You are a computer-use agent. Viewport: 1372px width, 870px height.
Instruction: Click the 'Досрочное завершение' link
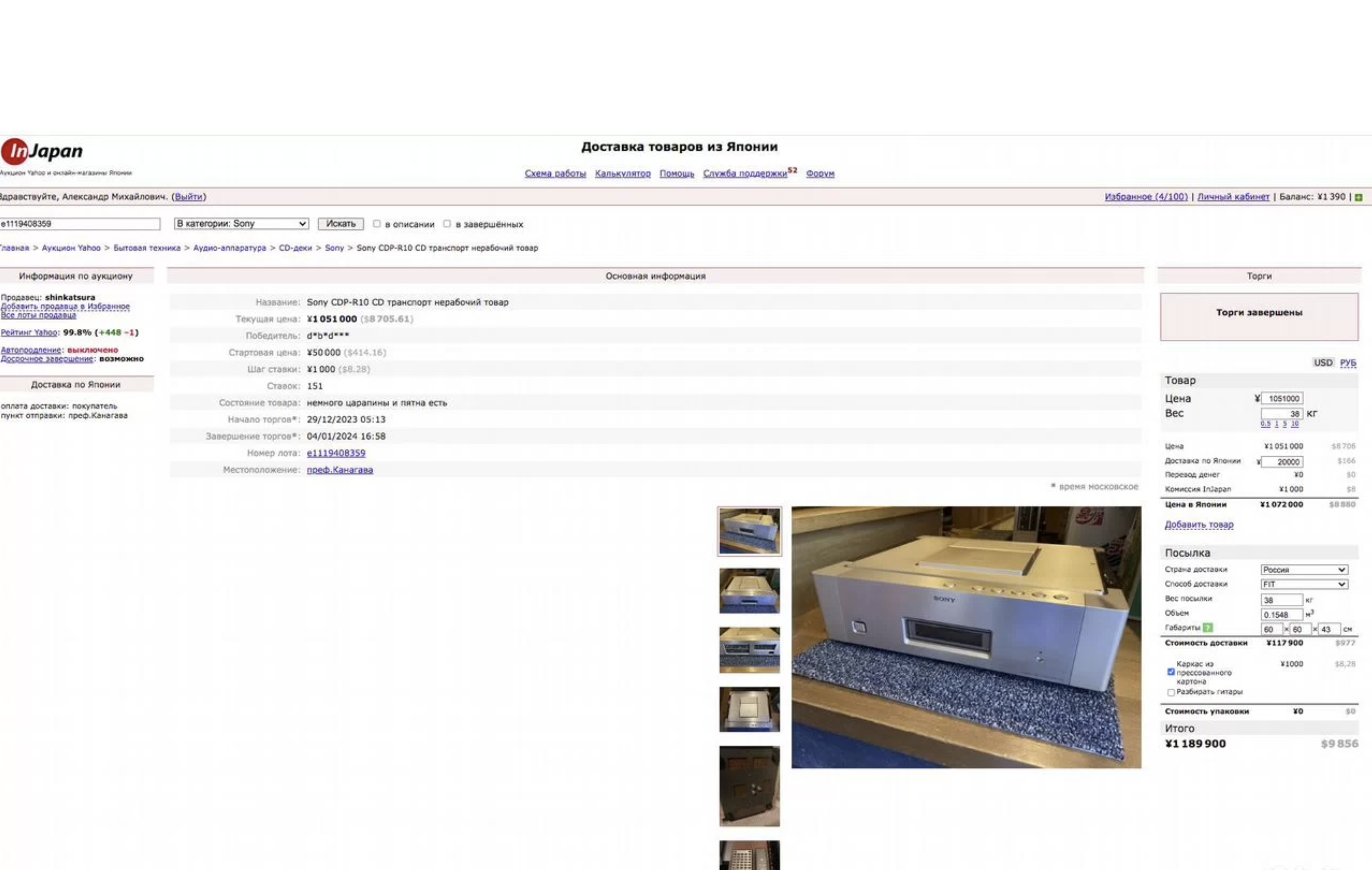[47, 359]
